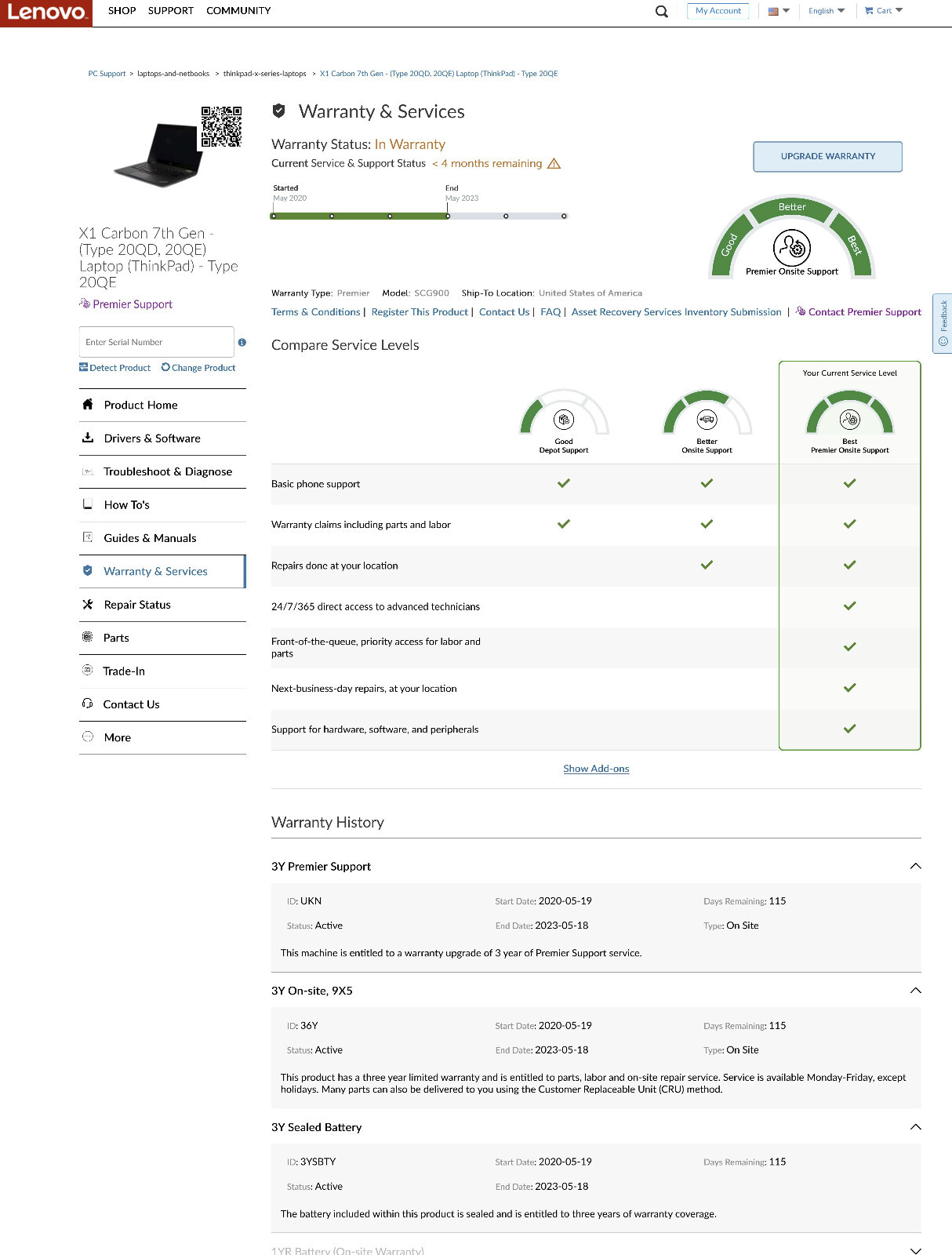This screenshot has height=1255, width=952.
Task: Click the Contact Us headset icon
Action: point(88,704)
